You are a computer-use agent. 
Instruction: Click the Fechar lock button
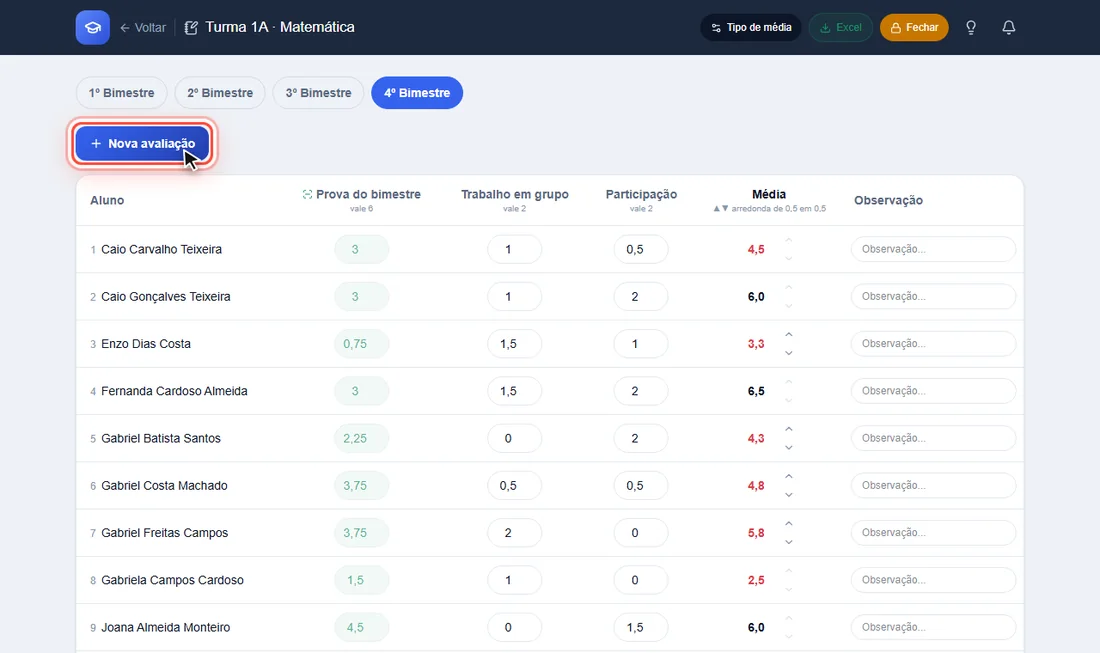pos(914,27)
